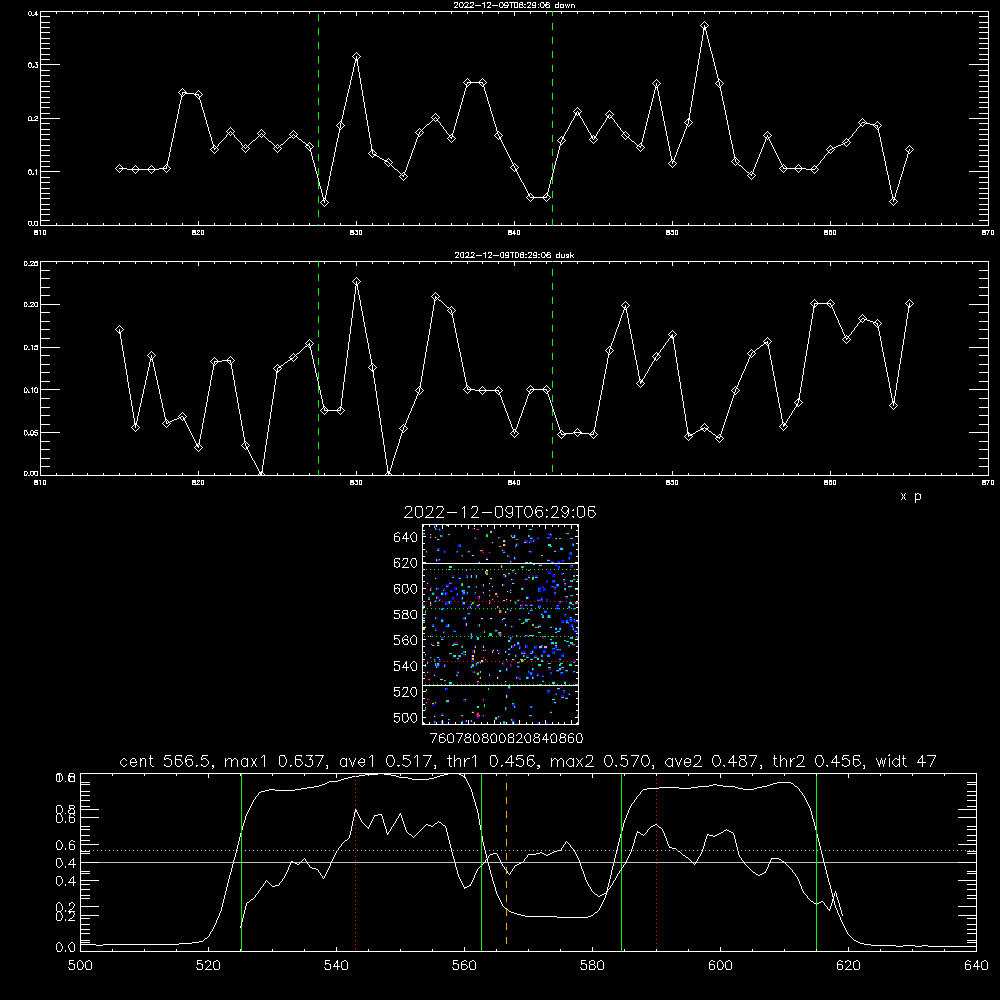Click the red dotted line near 590 in bottom plot
Image resolution: width=1000 pixels, height=1000 pixels.
pyautogui.click(x=656, y=861)
